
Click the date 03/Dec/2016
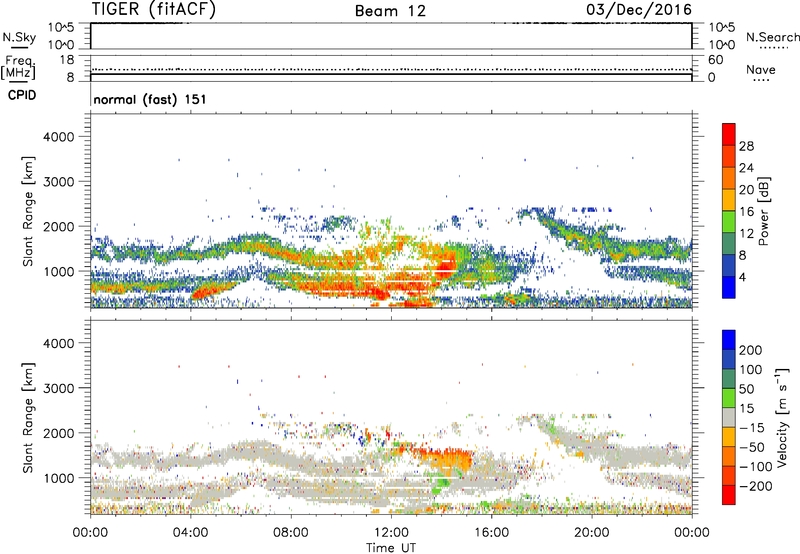pos(639,10)
